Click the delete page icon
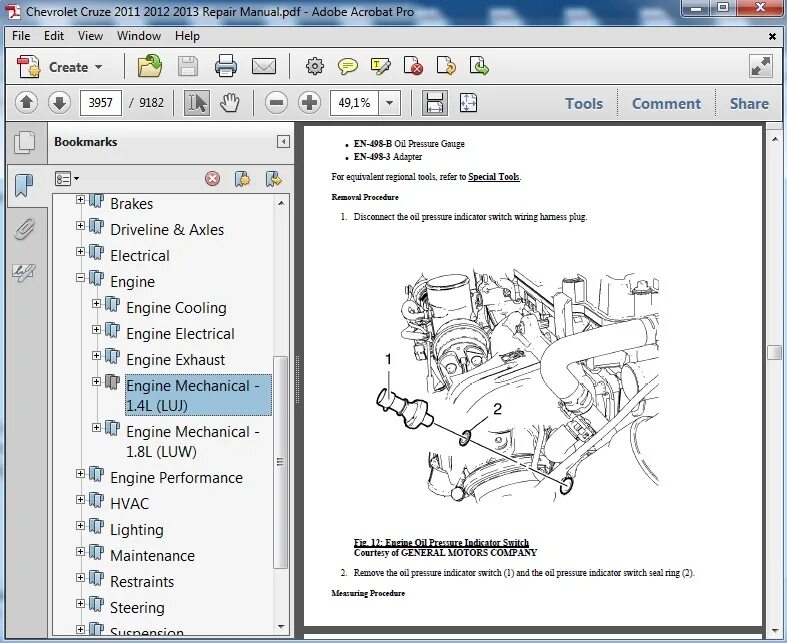The height and width of the screenshot is (643, 787). [x=413, y=66]
